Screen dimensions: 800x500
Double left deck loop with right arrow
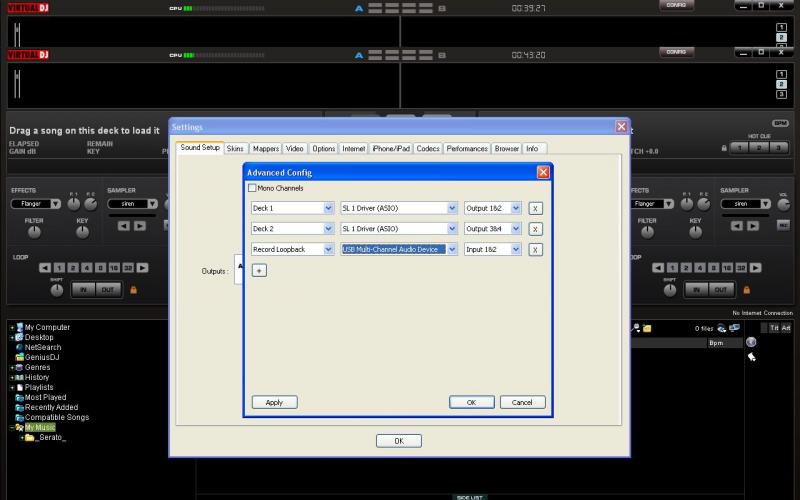click(x=142, y=268)
